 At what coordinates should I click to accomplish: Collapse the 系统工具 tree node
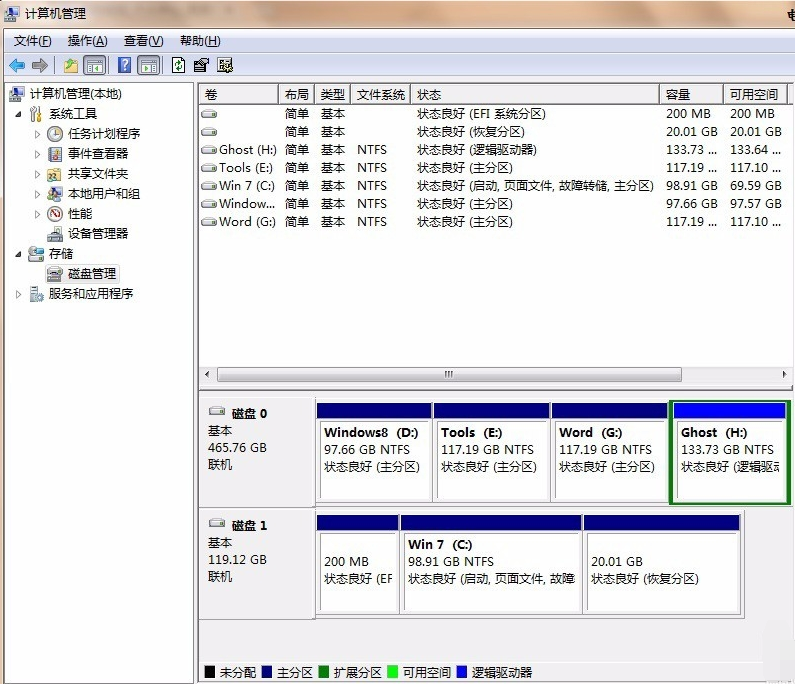(19, 114)
